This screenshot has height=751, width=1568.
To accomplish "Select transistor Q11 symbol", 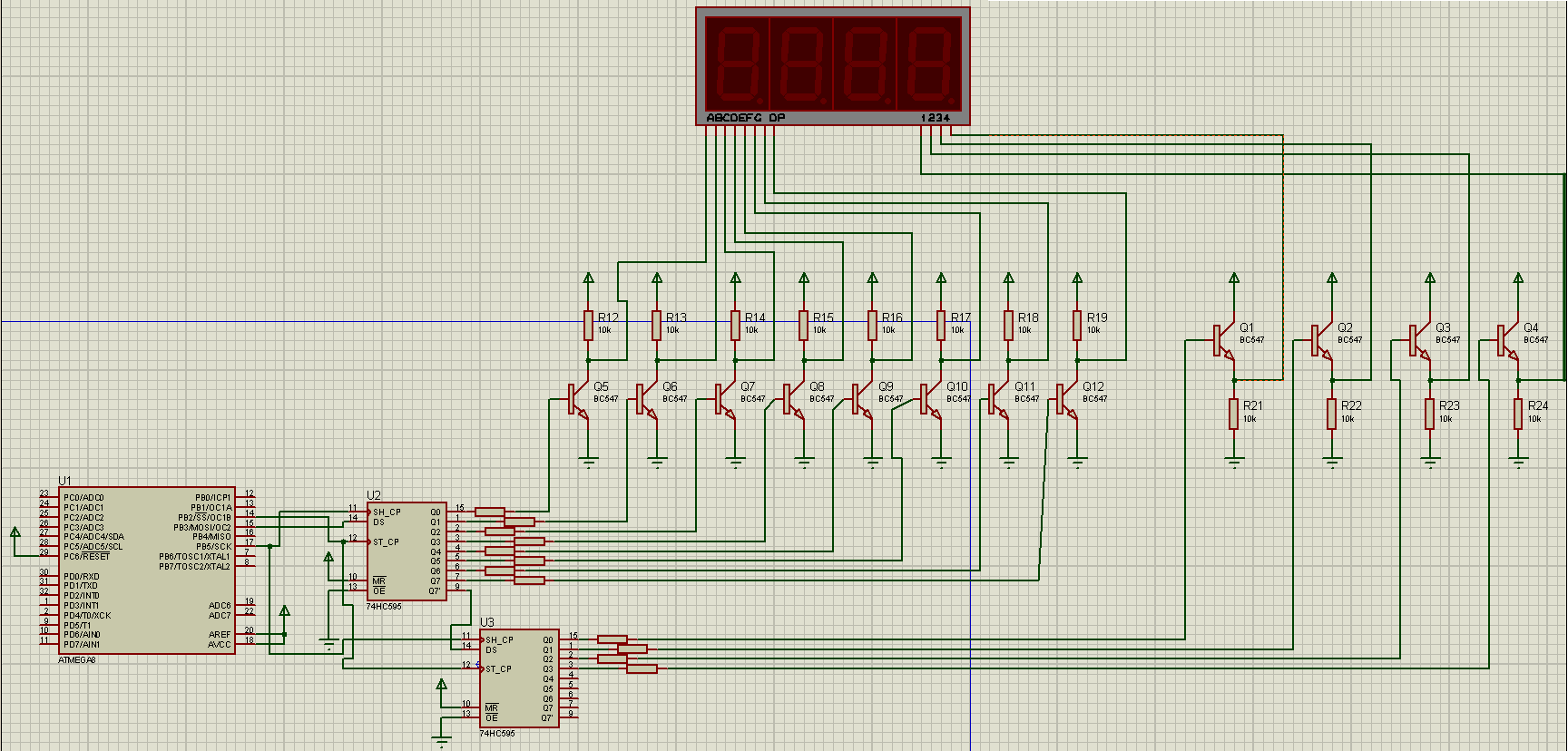I will [999, 399].
